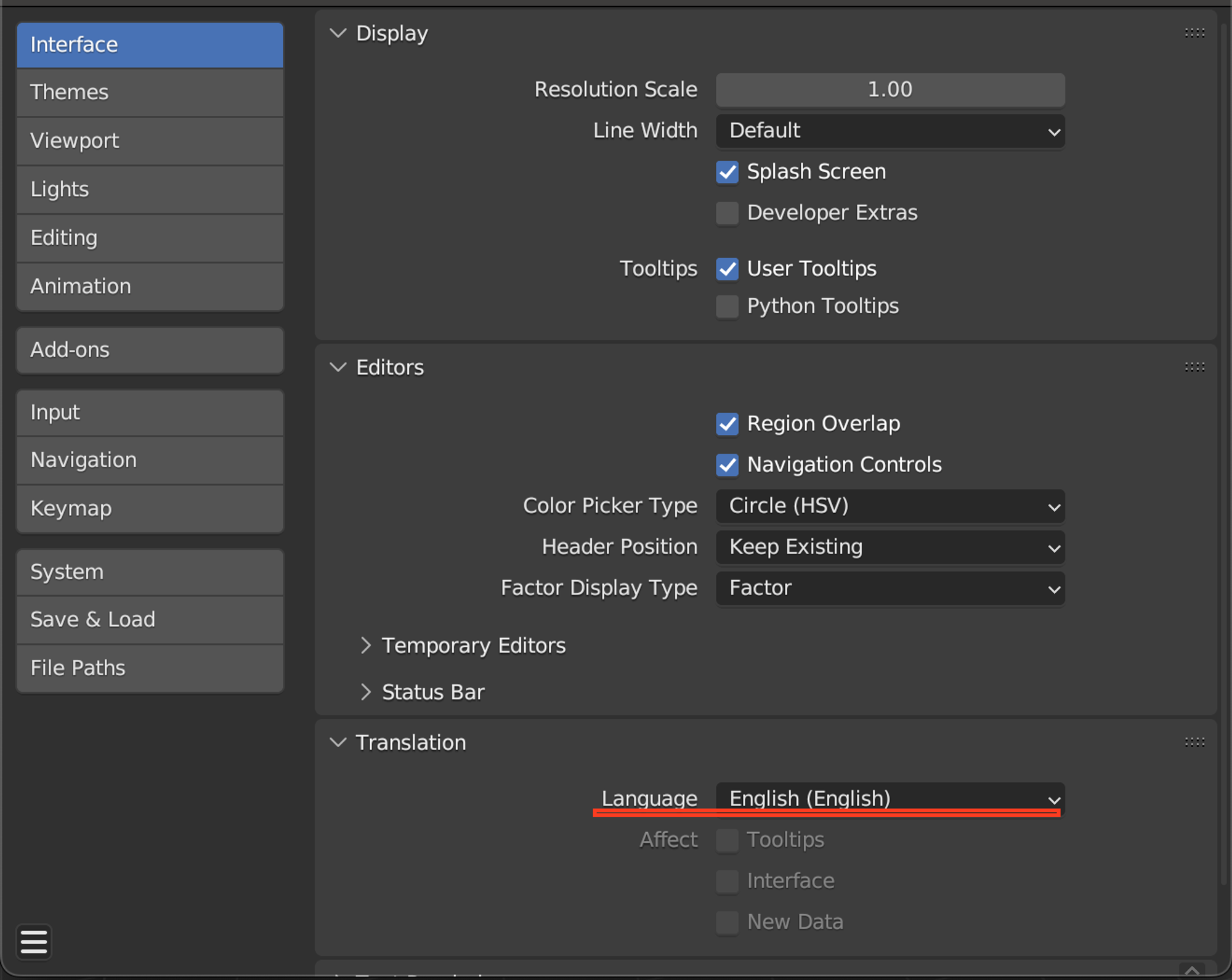Image resolution: width=1232 pixels, height=980 pixels.
Task: Switch to the Themes category
Action: pyautogui.click(x=150, y=93)
